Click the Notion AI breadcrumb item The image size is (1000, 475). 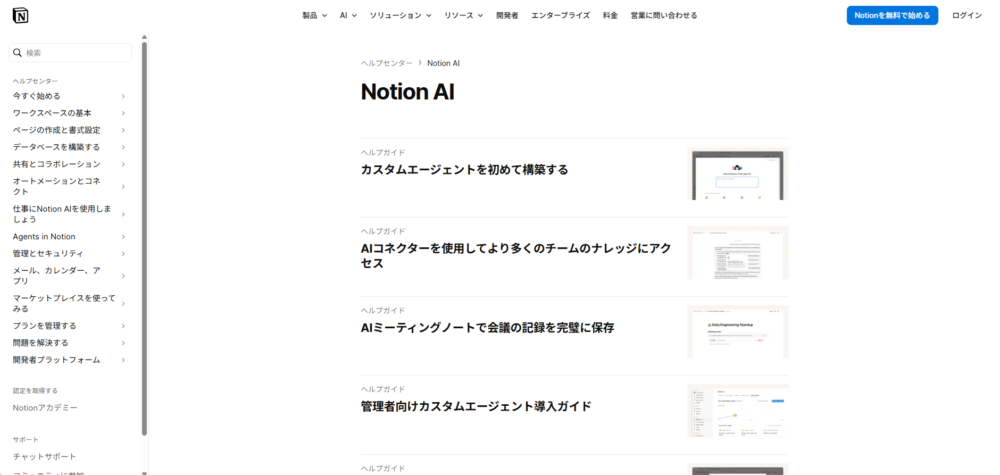(x=443, y=63)
